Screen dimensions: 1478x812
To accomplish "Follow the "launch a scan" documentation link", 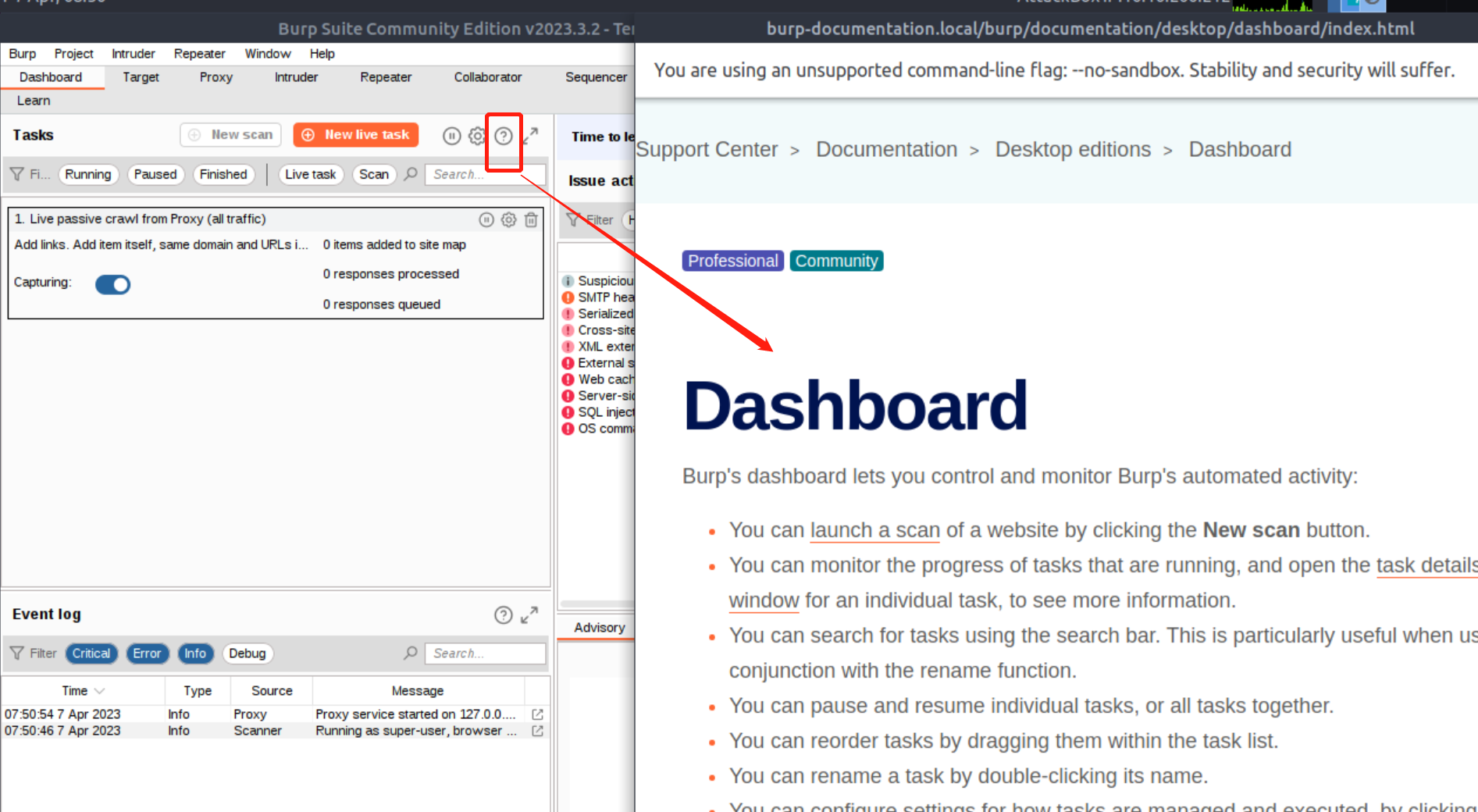I will (x=874, y=530).
